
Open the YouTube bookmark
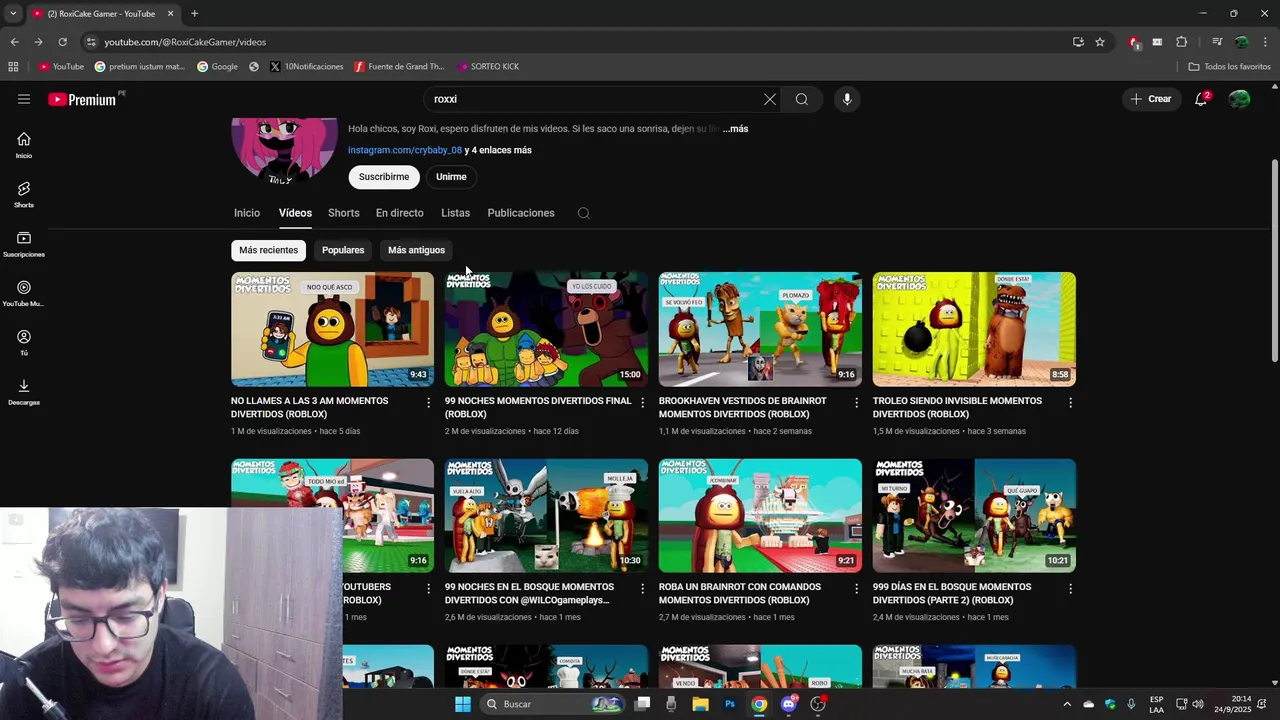pyautogui.click(x=61, y=67)
